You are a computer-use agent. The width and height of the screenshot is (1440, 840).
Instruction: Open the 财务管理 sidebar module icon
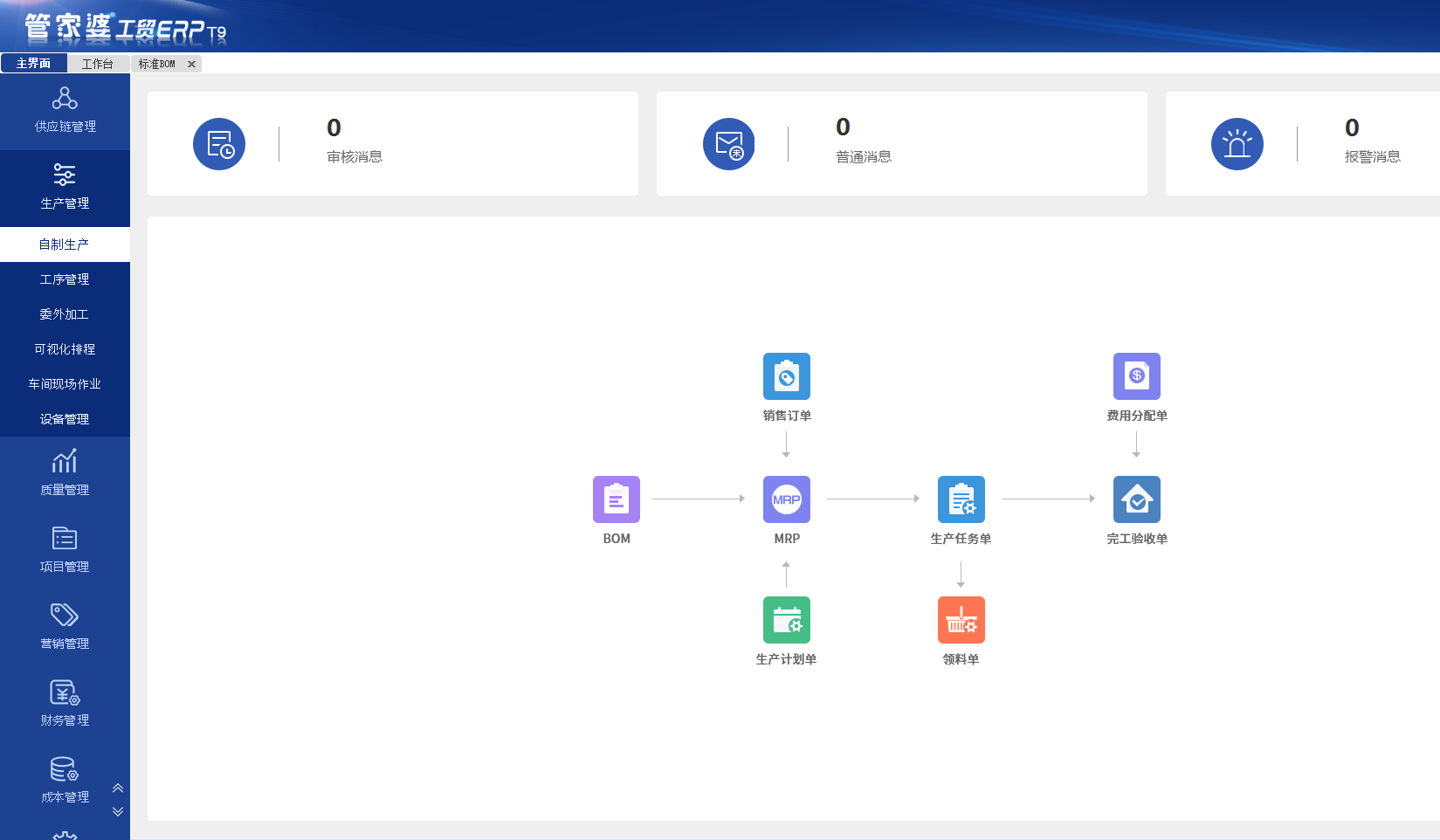[x=65, y=692]
